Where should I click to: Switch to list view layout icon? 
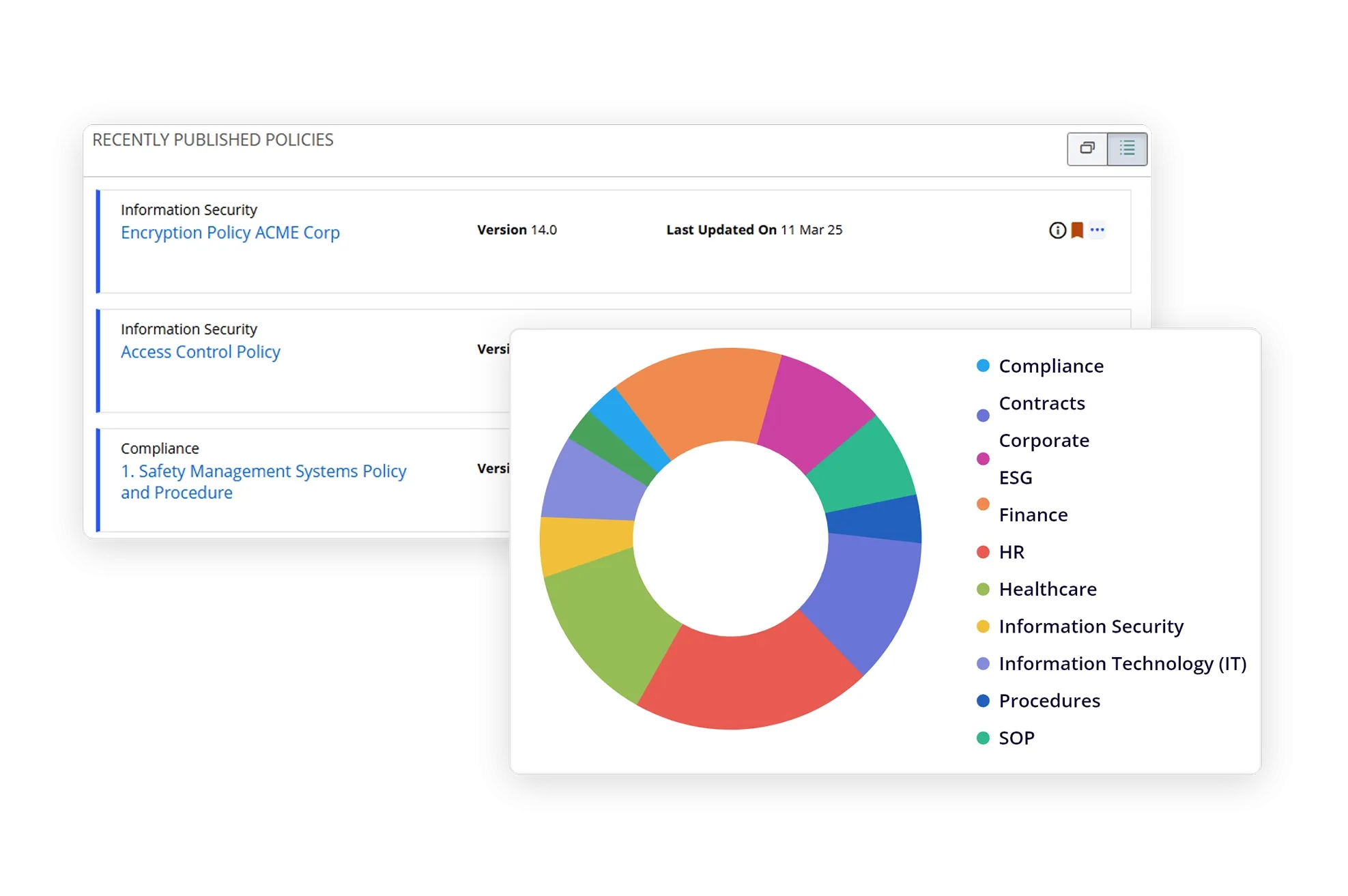1127,148
